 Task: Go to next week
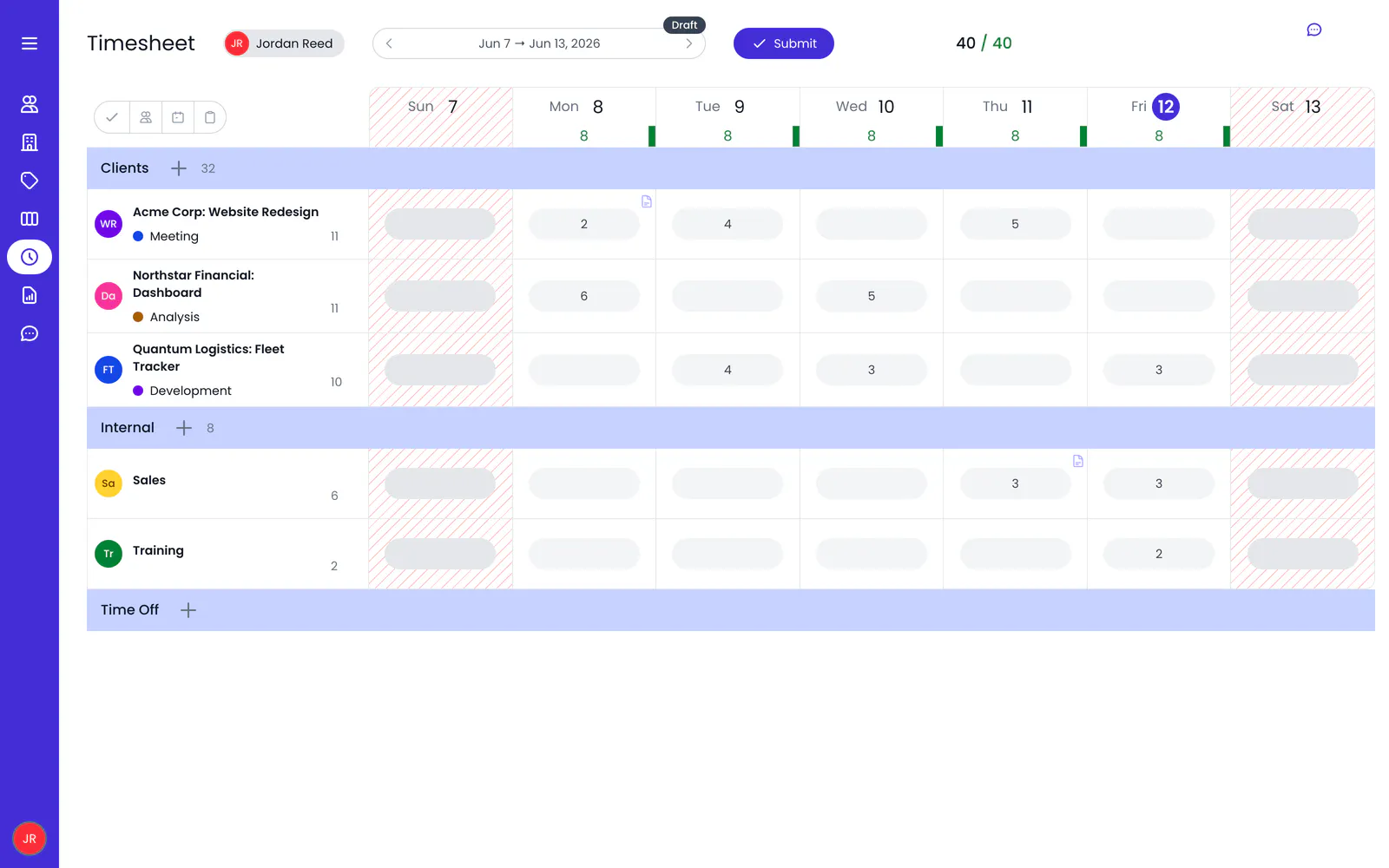pos(689,43)
